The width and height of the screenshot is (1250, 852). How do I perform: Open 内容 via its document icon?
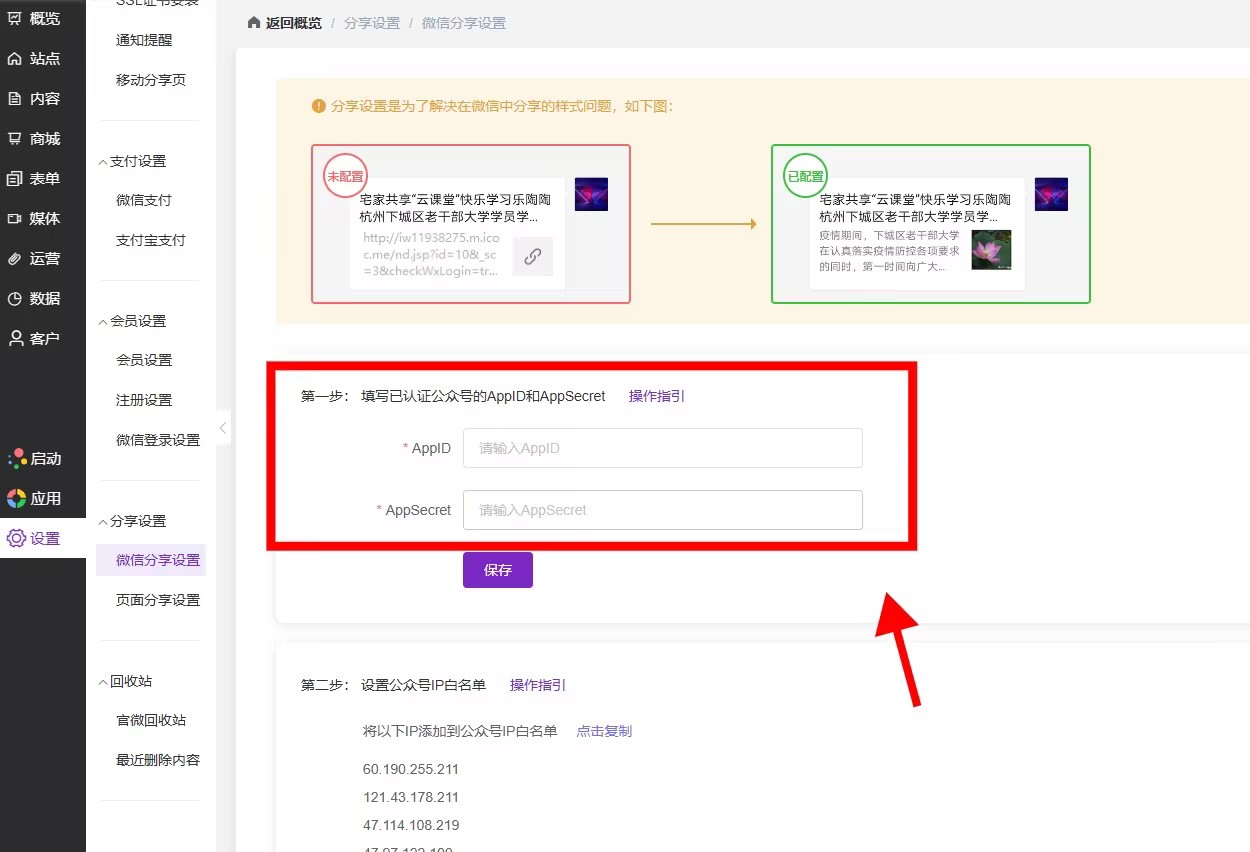point(15,99)
